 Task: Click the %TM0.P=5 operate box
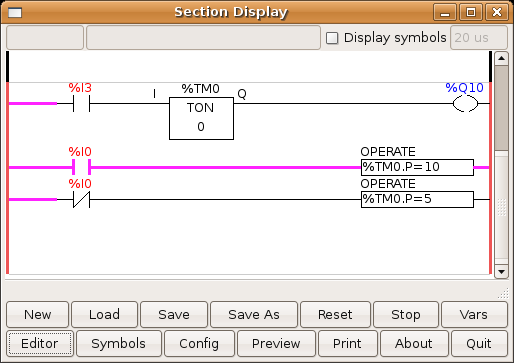pyautogui.click(x=417, y=199)
